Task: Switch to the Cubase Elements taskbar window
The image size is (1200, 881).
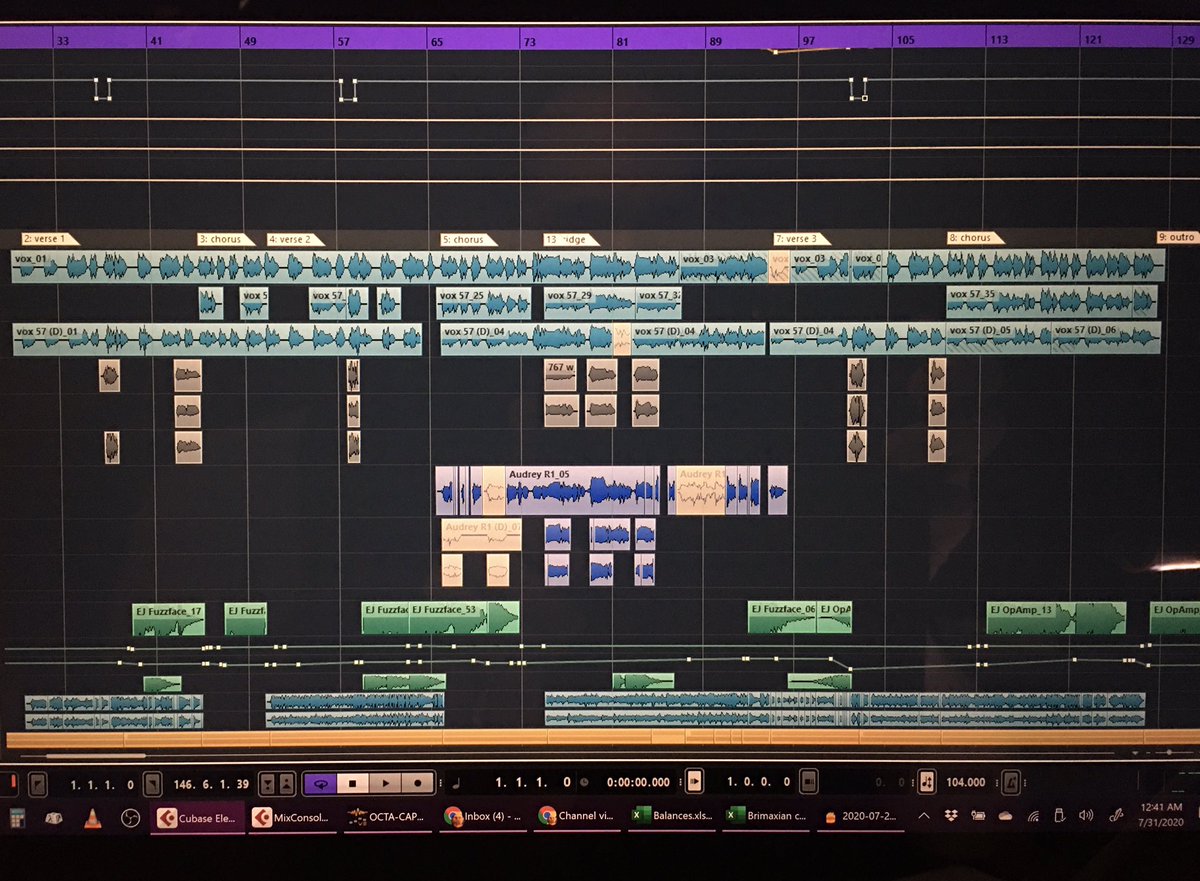Action: [197, 817]
